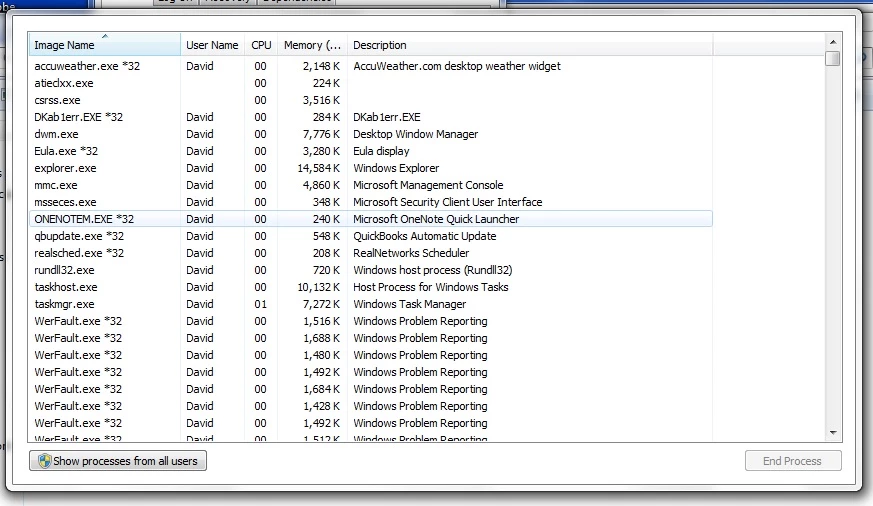Select WerFault.exe row with 1,516 K memory

point(371,321)
